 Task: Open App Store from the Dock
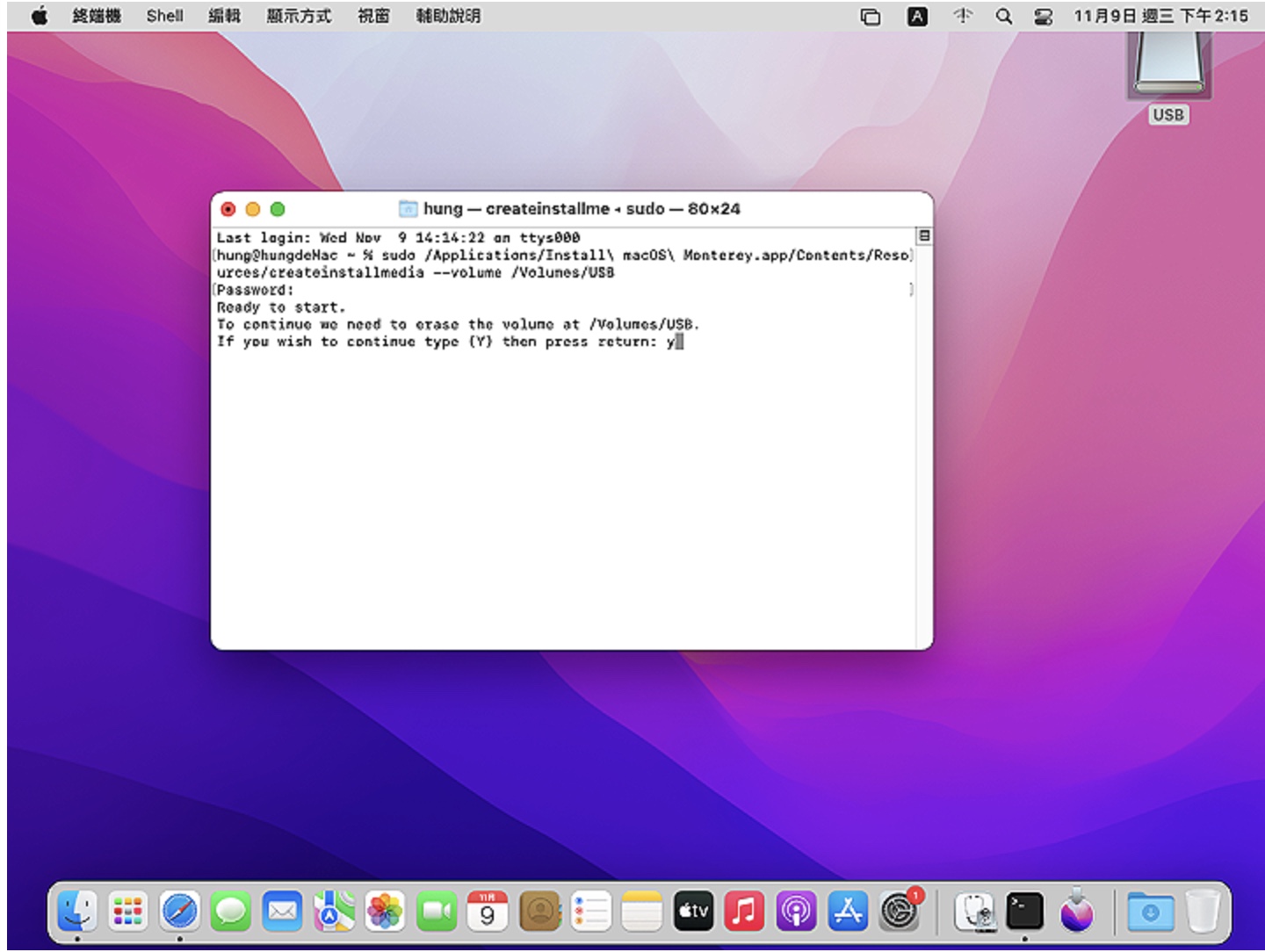click(x=847, y=911)
